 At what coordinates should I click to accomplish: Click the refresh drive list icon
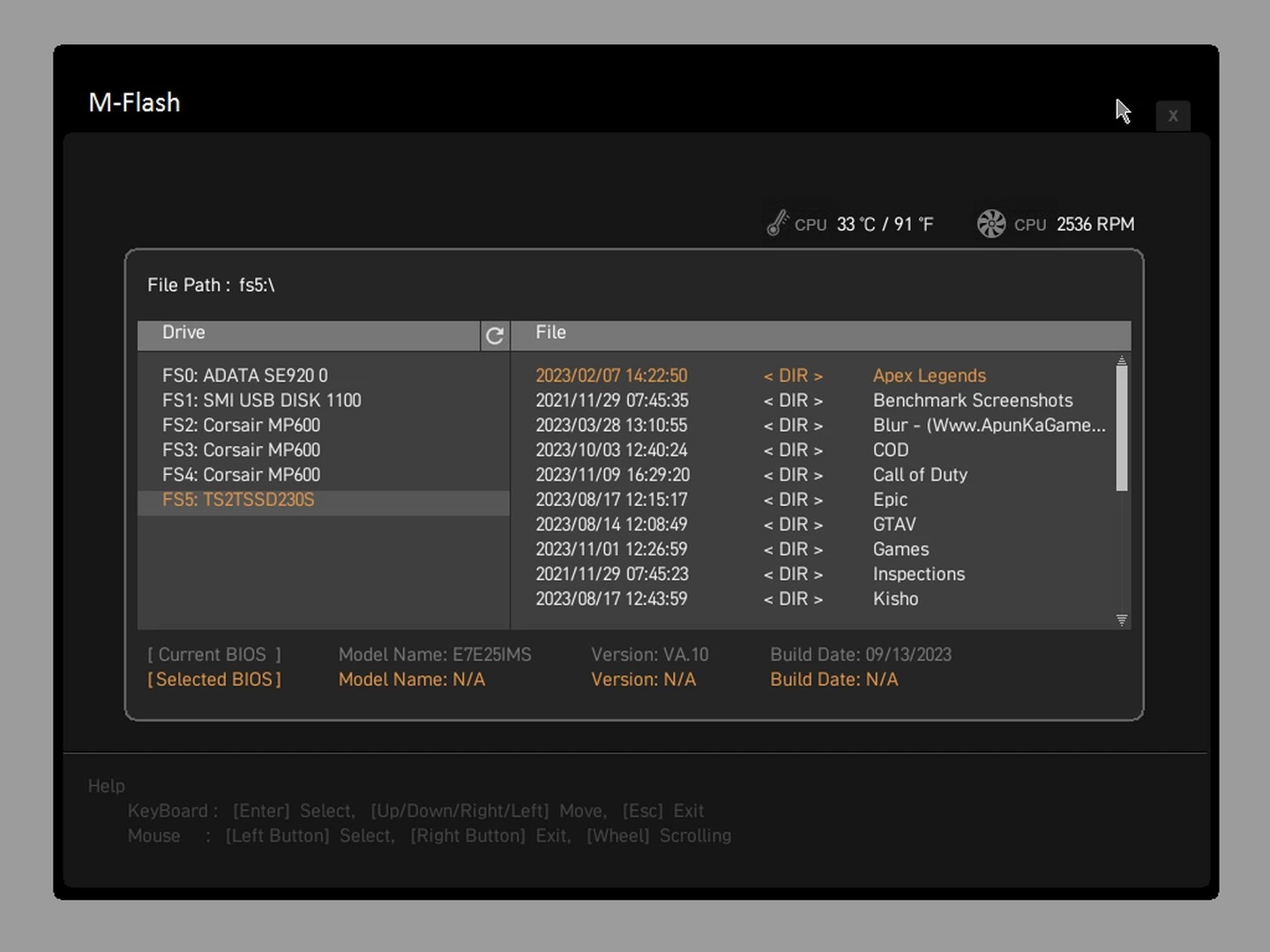point(495,335)
